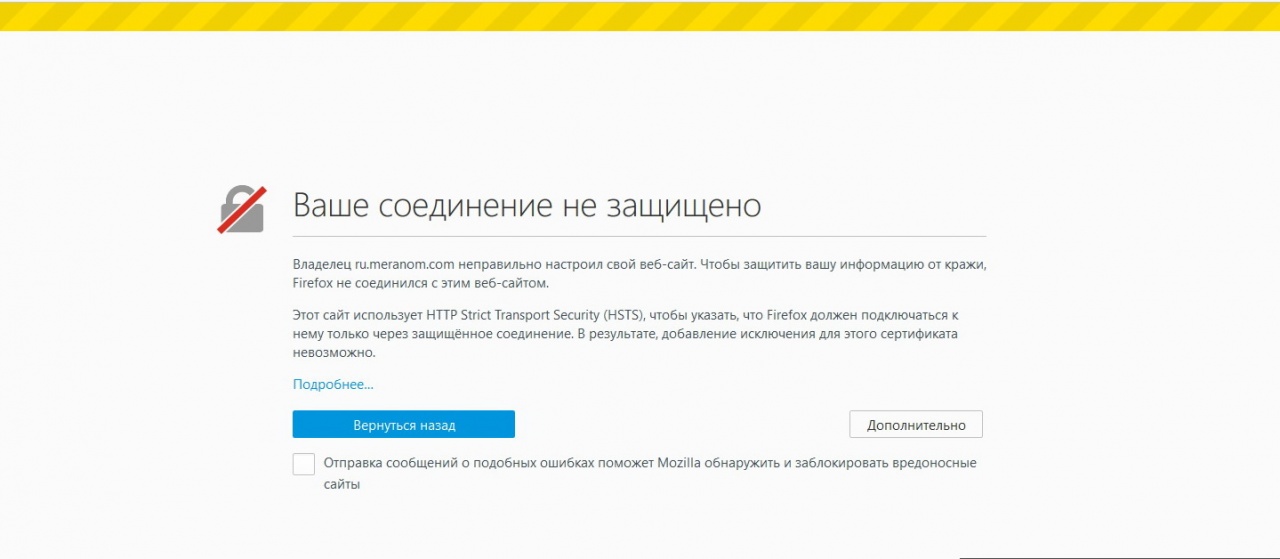Open the «Подробнее…» link
Screen dimensions: 1280x559
332,384
